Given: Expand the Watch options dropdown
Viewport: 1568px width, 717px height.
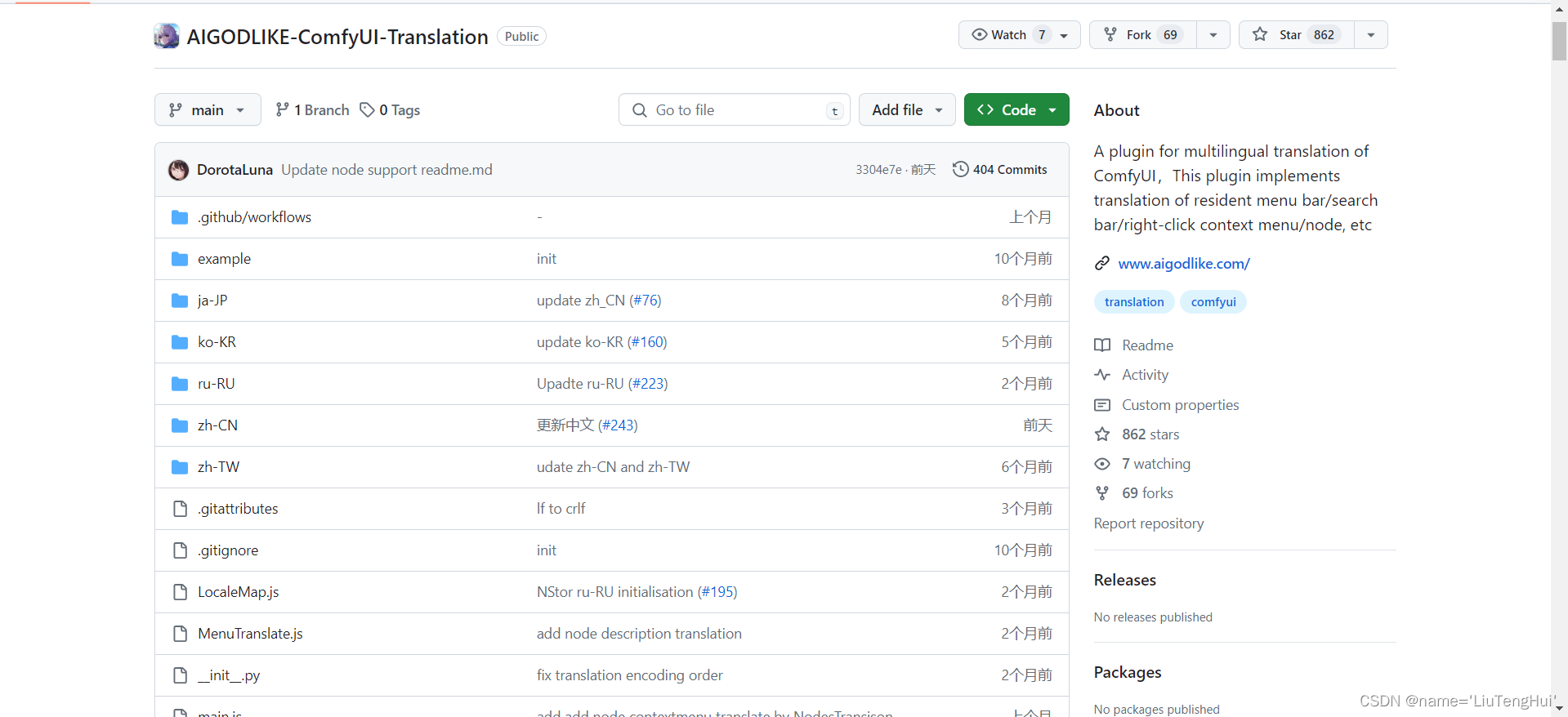Looking at the screenshot, I should click(x=1065, y=35).
